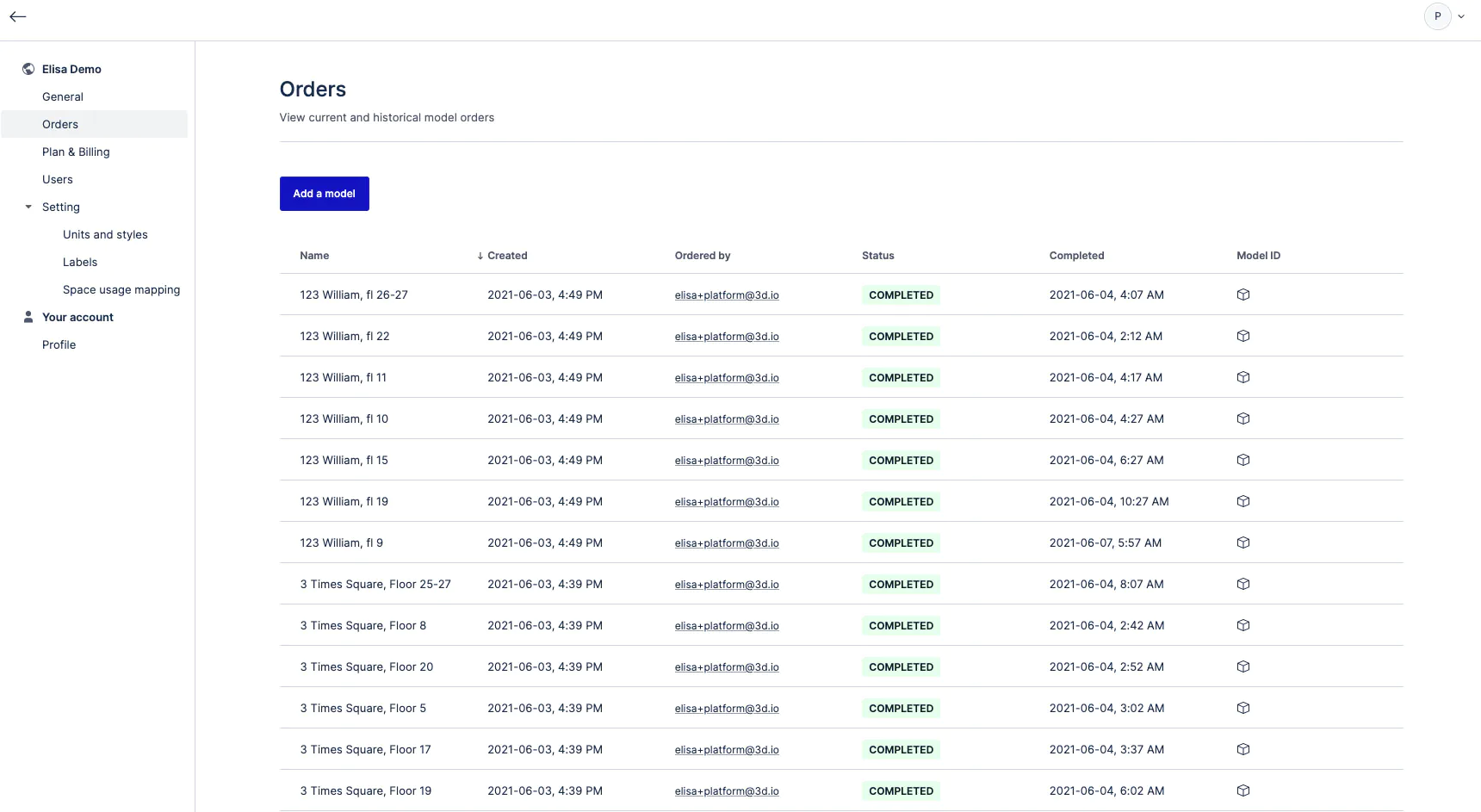Click cube icon for 3 Times Square, Floor 8
1481x812 pixels.
[x=1242, y=625]
